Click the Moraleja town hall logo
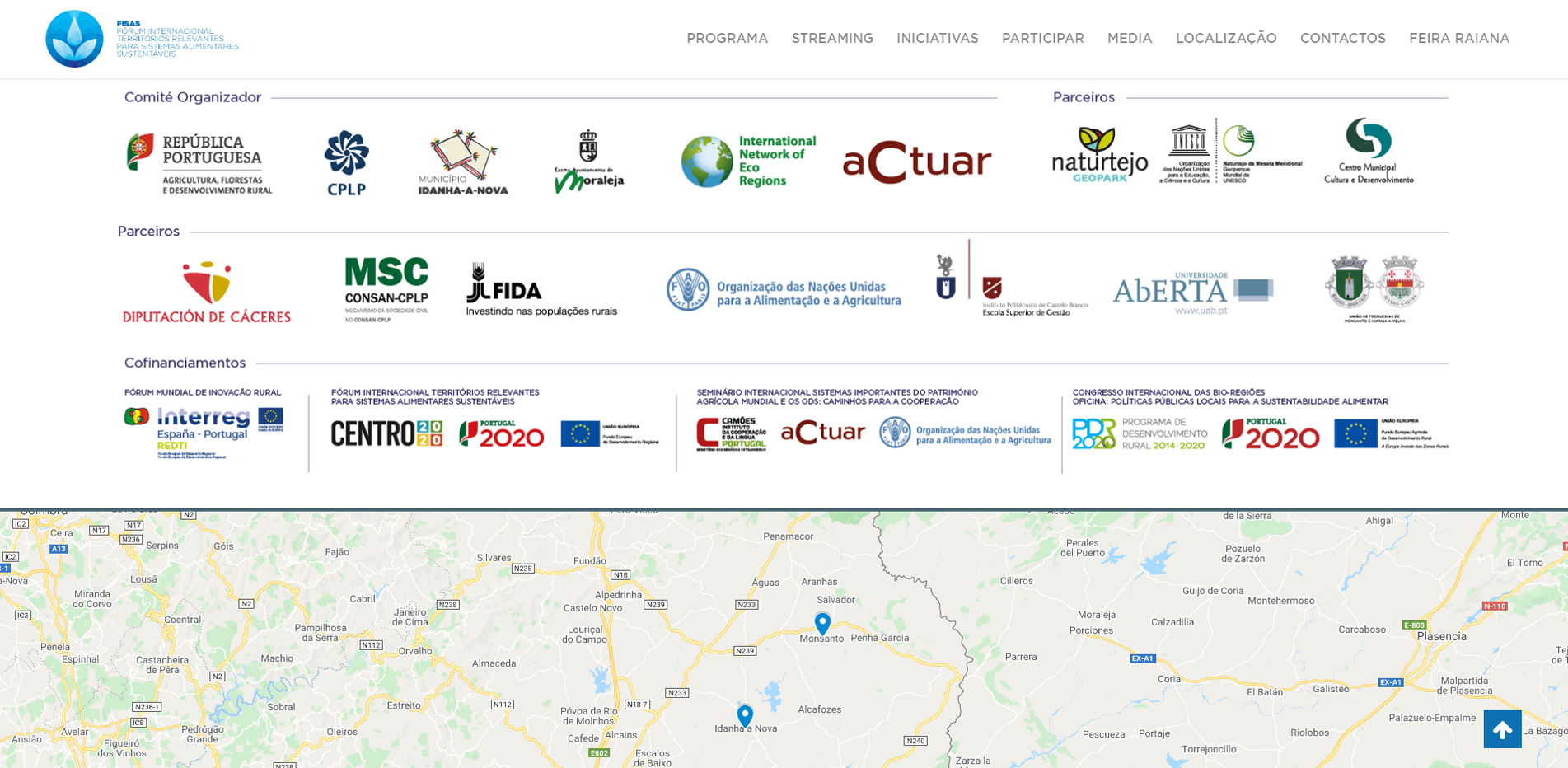Image resolution: width=1568 pixels, height=768 pixels. 588,162
